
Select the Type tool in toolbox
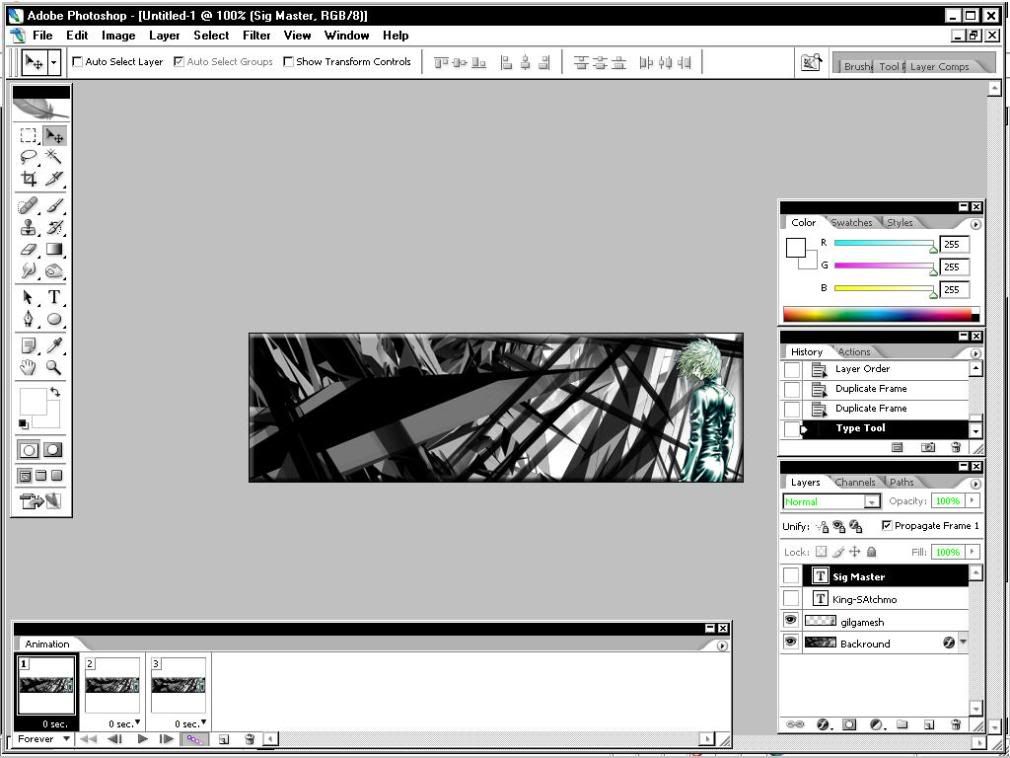click(54, 297)
